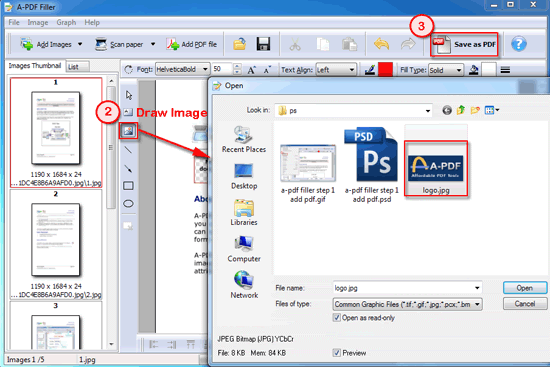Click the Copy icon in toolbar
The image size is (550, 367).
323,45
